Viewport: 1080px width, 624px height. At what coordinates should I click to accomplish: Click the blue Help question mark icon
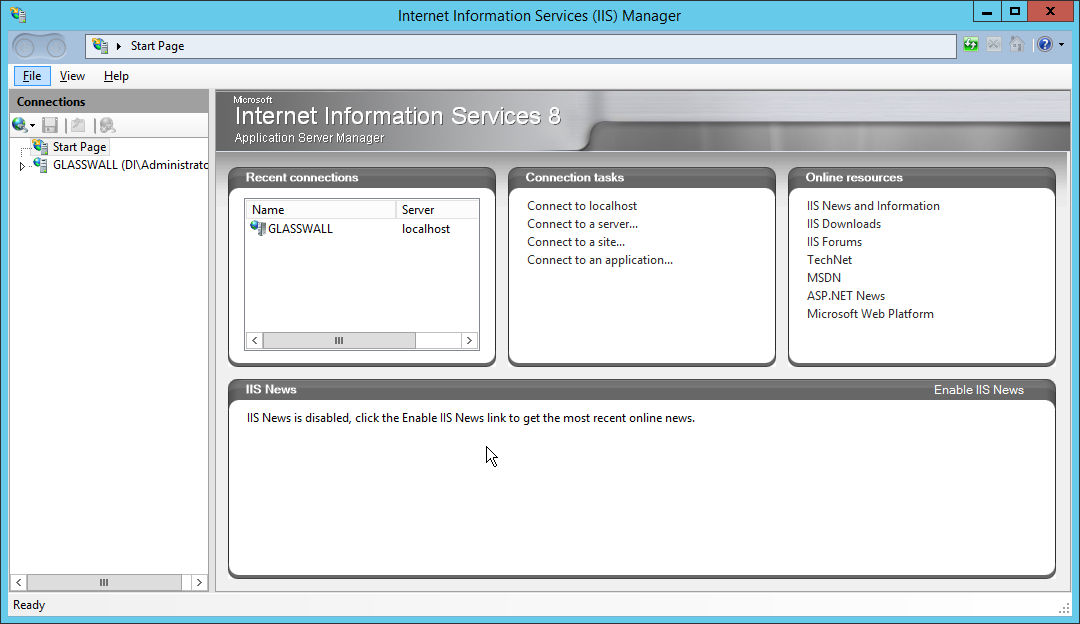tap(1045, 45)
